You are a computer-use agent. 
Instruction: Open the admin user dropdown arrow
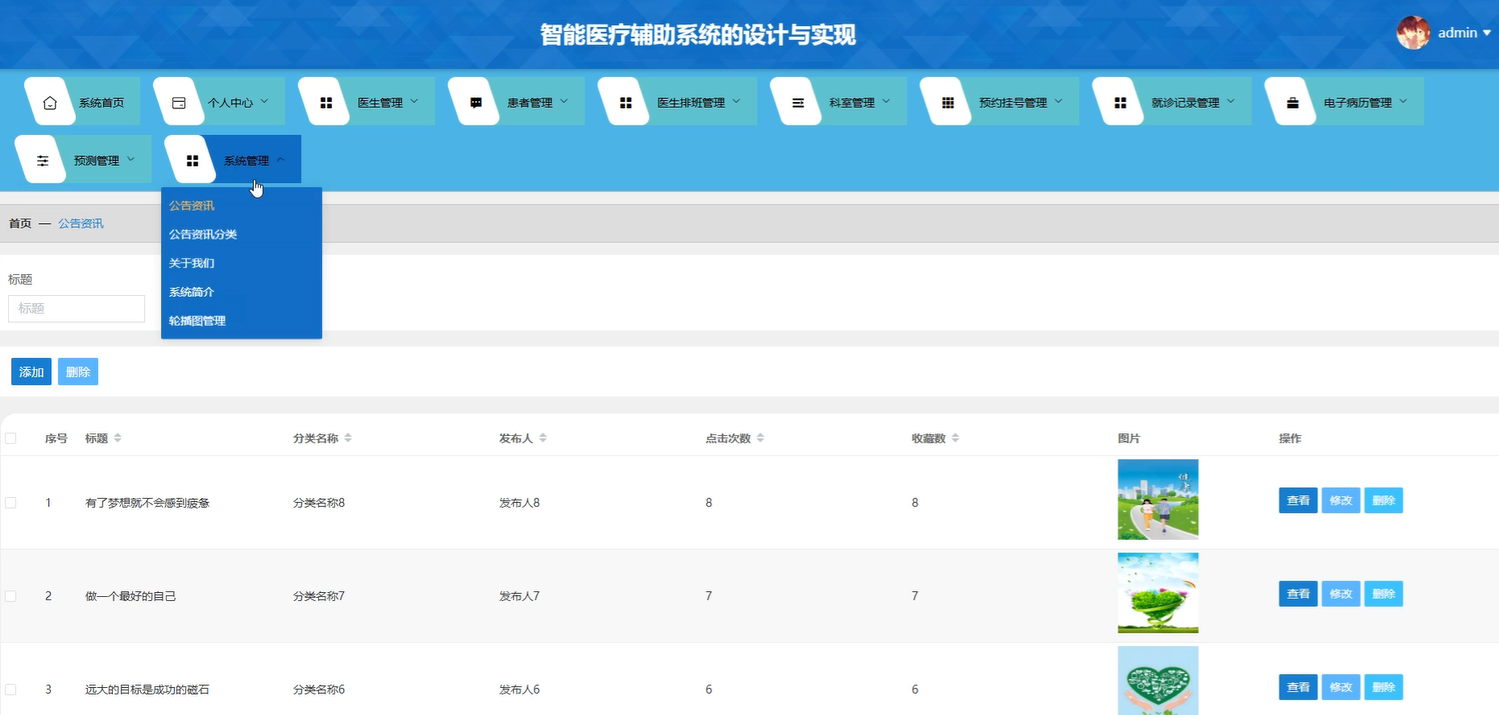tap(1487, 33)
